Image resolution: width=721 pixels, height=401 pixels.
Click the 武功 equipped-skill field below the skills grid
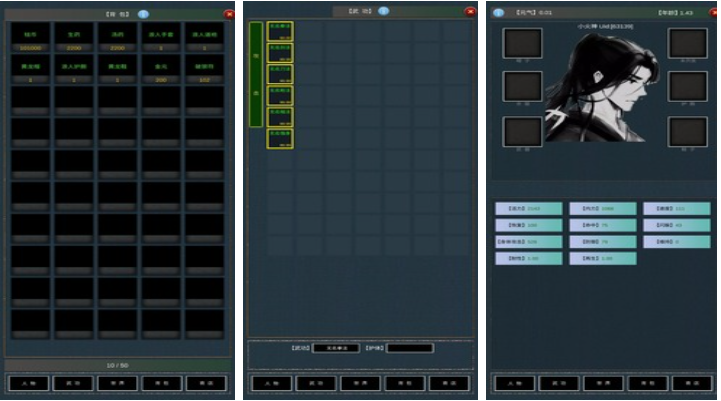(336, 348)
